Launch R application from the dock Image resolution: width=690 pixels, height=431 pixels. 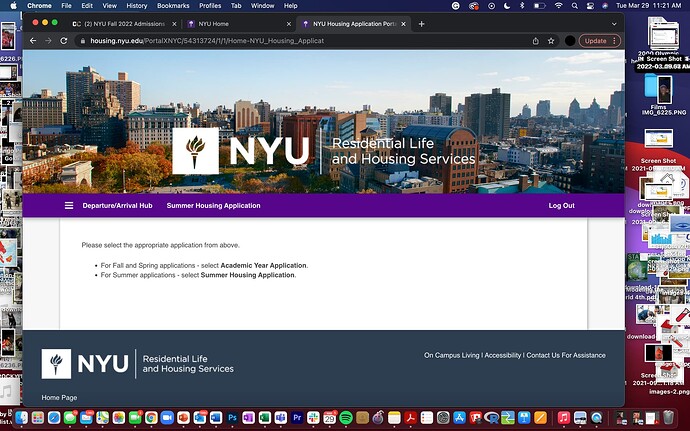pyautogui.click(x=492, y=417)
